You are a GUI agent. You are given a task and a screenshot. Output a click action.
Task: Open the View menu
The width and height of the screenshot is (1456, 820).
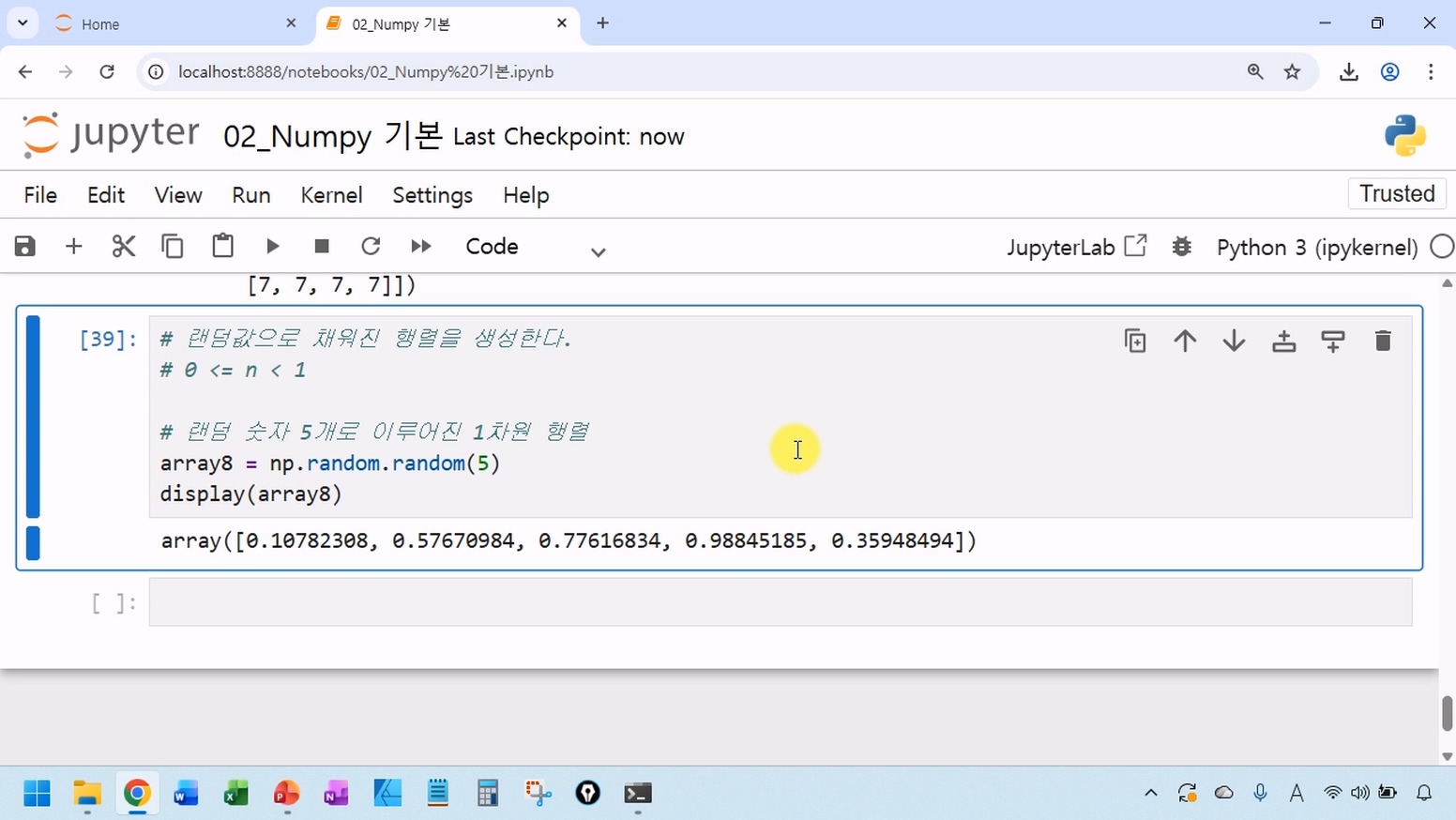point(178,195)
